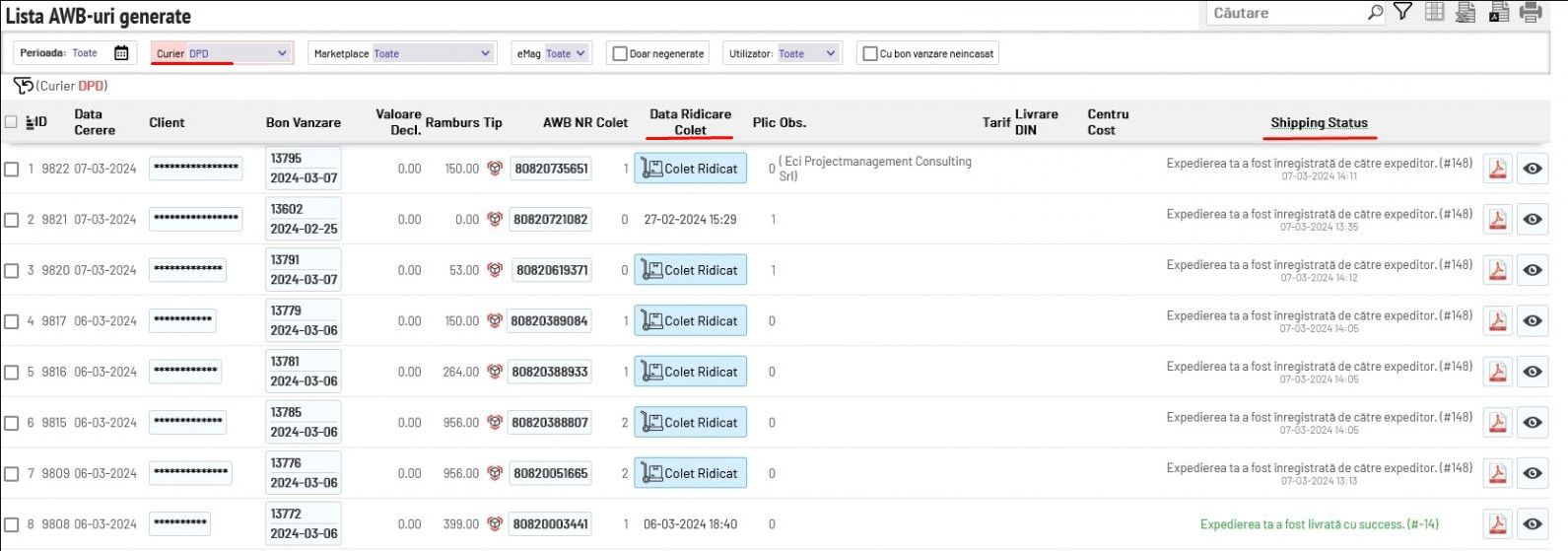The image size is (1568, 551).
Task: Tick Cu bon vanzare neincasat checkbox
Action: coord(869,54)
